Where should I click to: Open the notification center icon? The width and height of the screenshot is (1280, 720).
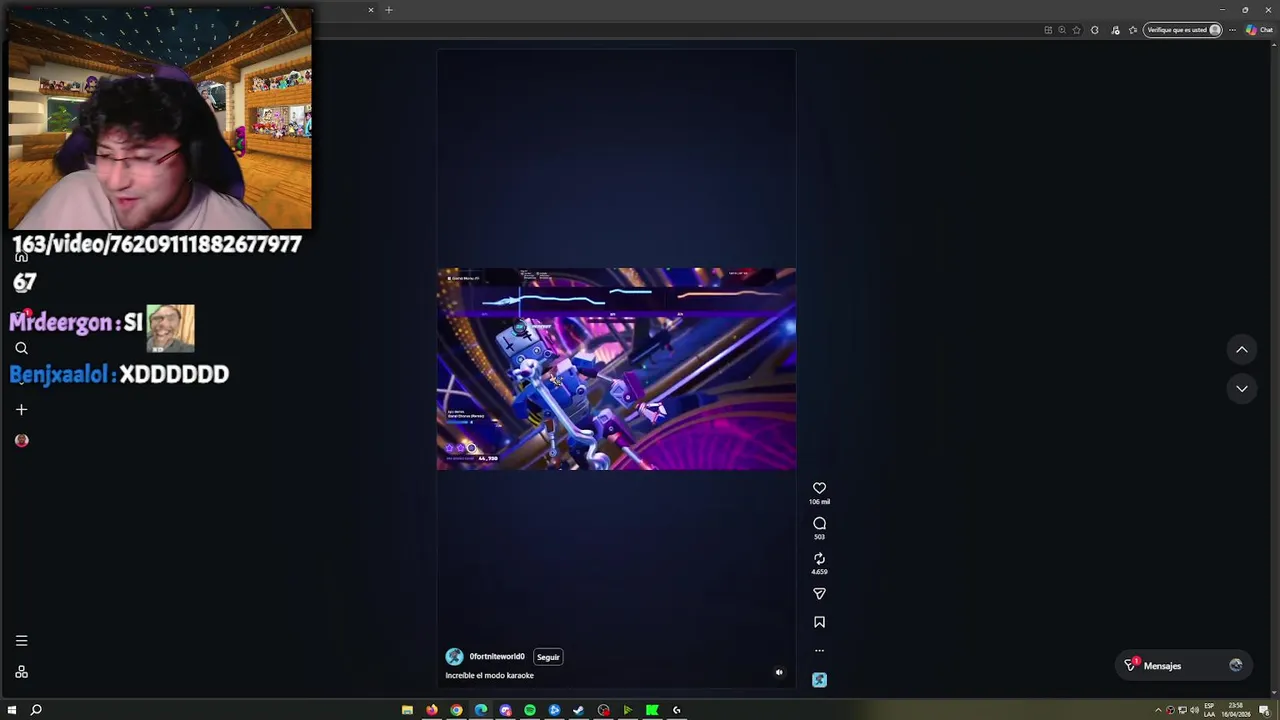tap(1264, 710)
